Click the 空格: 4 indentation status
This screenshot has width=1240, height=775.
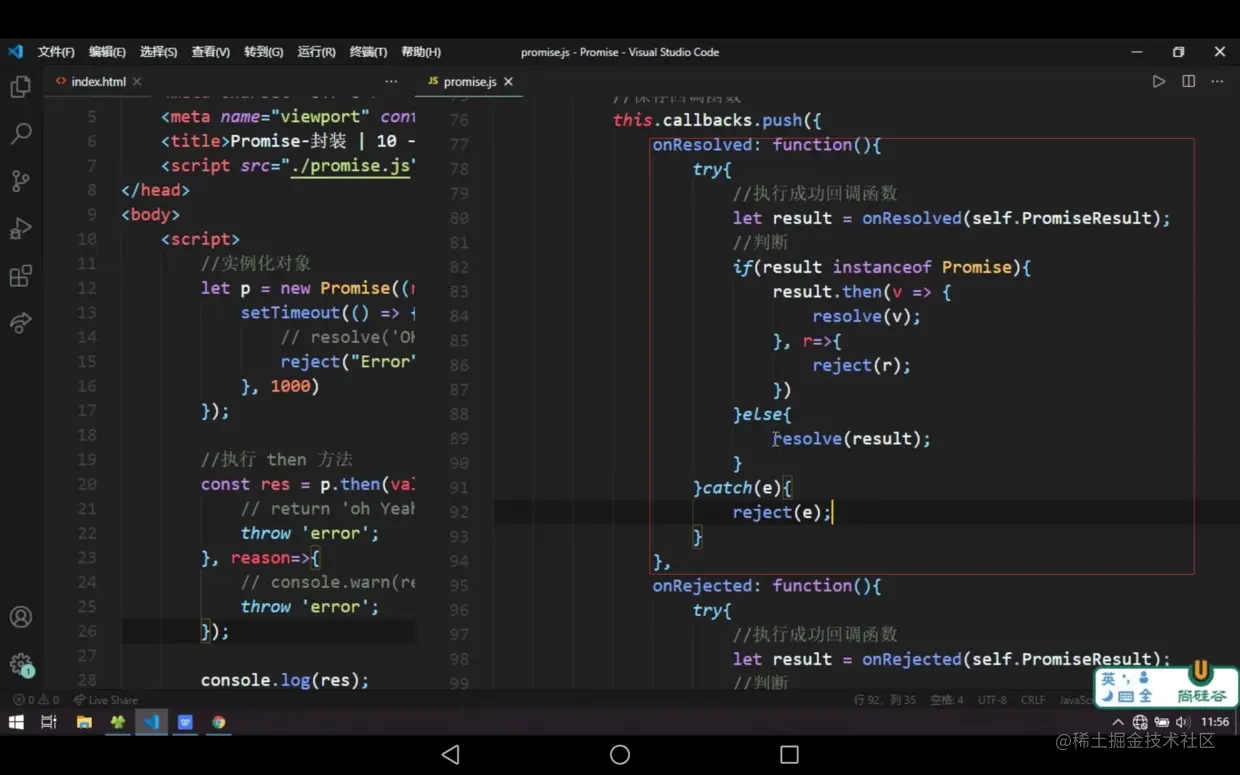point(947,700)
